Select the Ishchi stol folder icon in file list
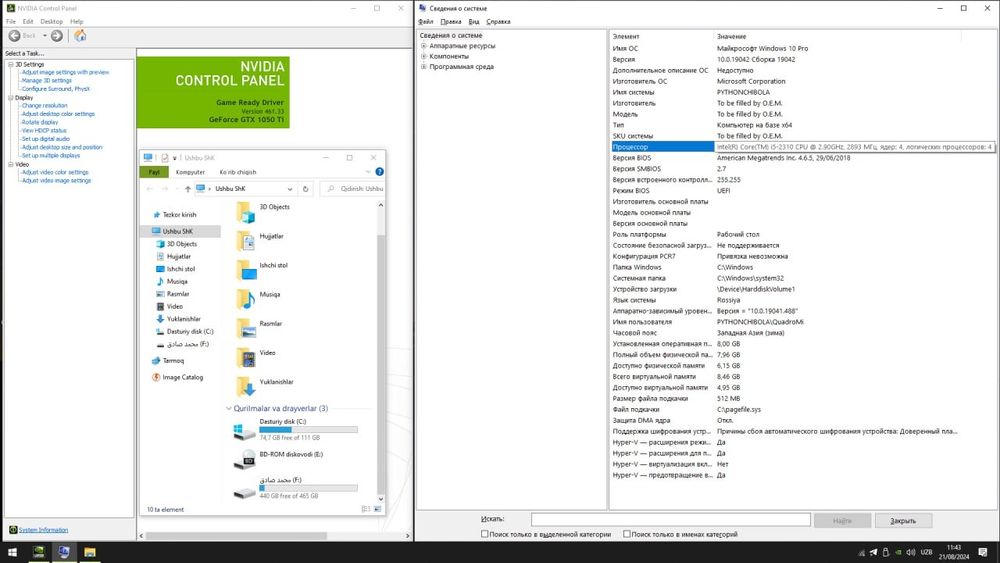 coord(246,270)
